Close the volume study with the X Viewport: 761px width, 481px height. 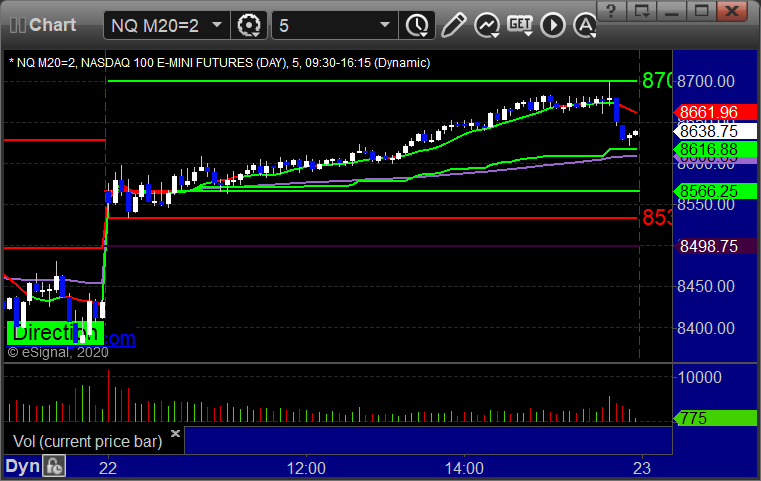[x=175, y=433]
